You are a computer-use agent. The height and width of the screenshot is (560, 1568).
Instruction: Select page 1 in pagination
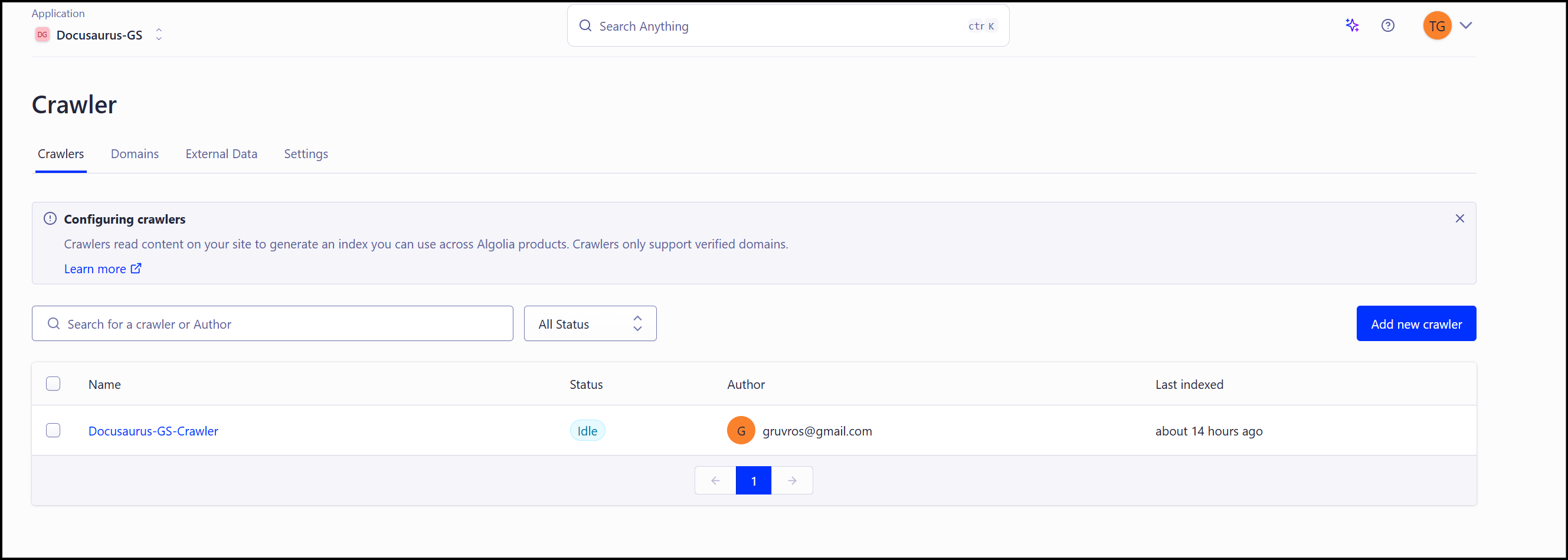pos(753,480)
